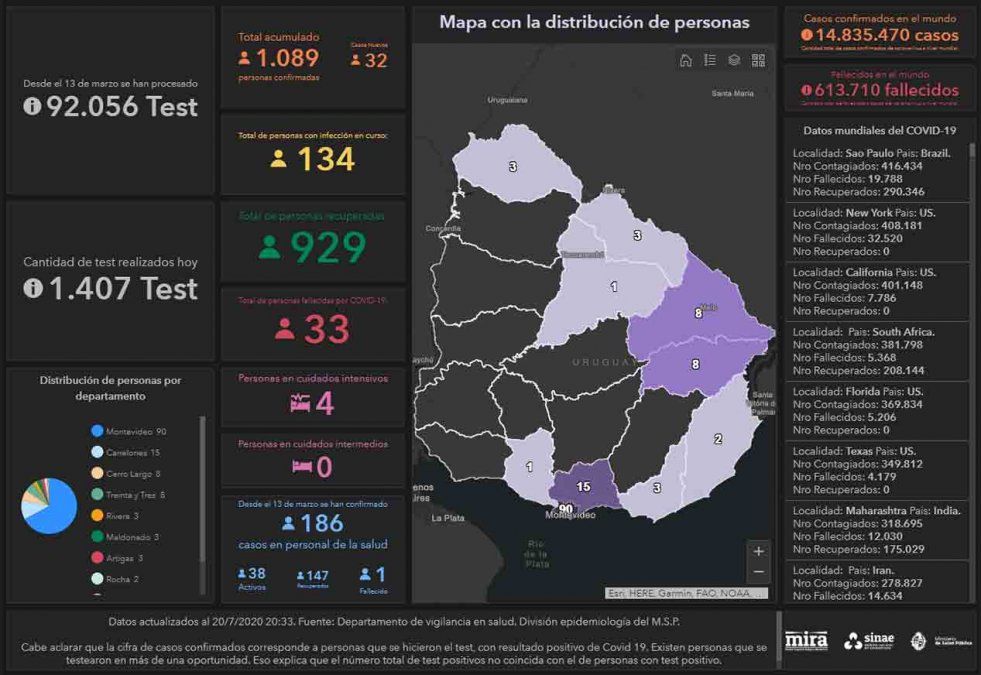Zoom out on the map with minus button

tap(759, 572)
